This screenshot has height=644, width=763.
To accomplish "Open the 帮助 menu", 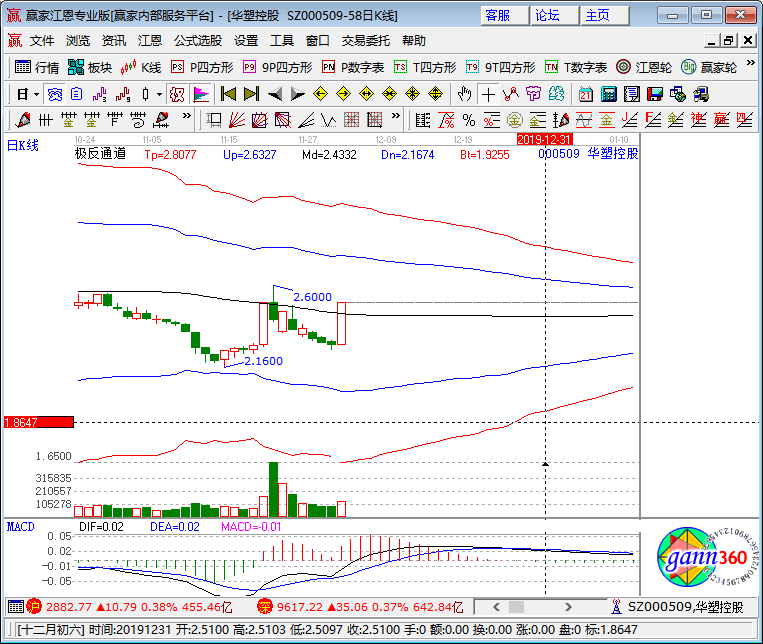I will pos(414,40).
